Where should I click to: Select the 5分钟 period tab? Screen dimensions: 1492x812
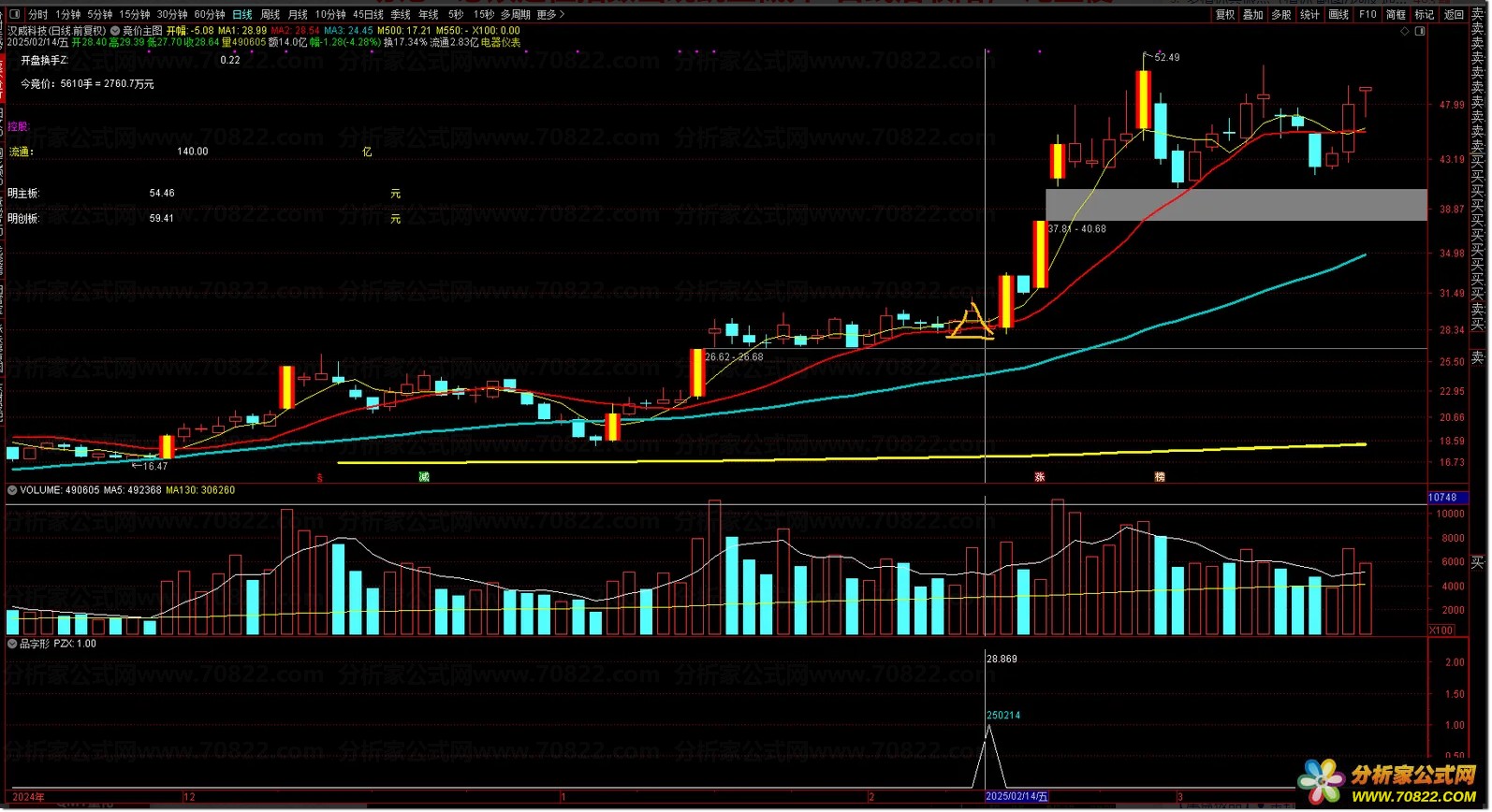pyautogui.click(x=99, y=14)
